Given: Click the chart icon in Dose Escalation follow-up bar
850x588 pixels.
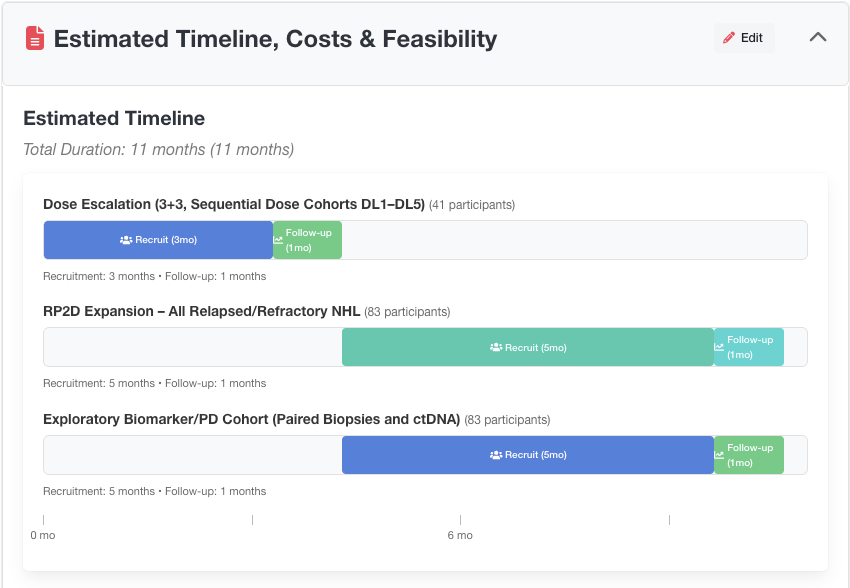Looking at the screenshot, I should pyautogui.click(x=278, y=240).
